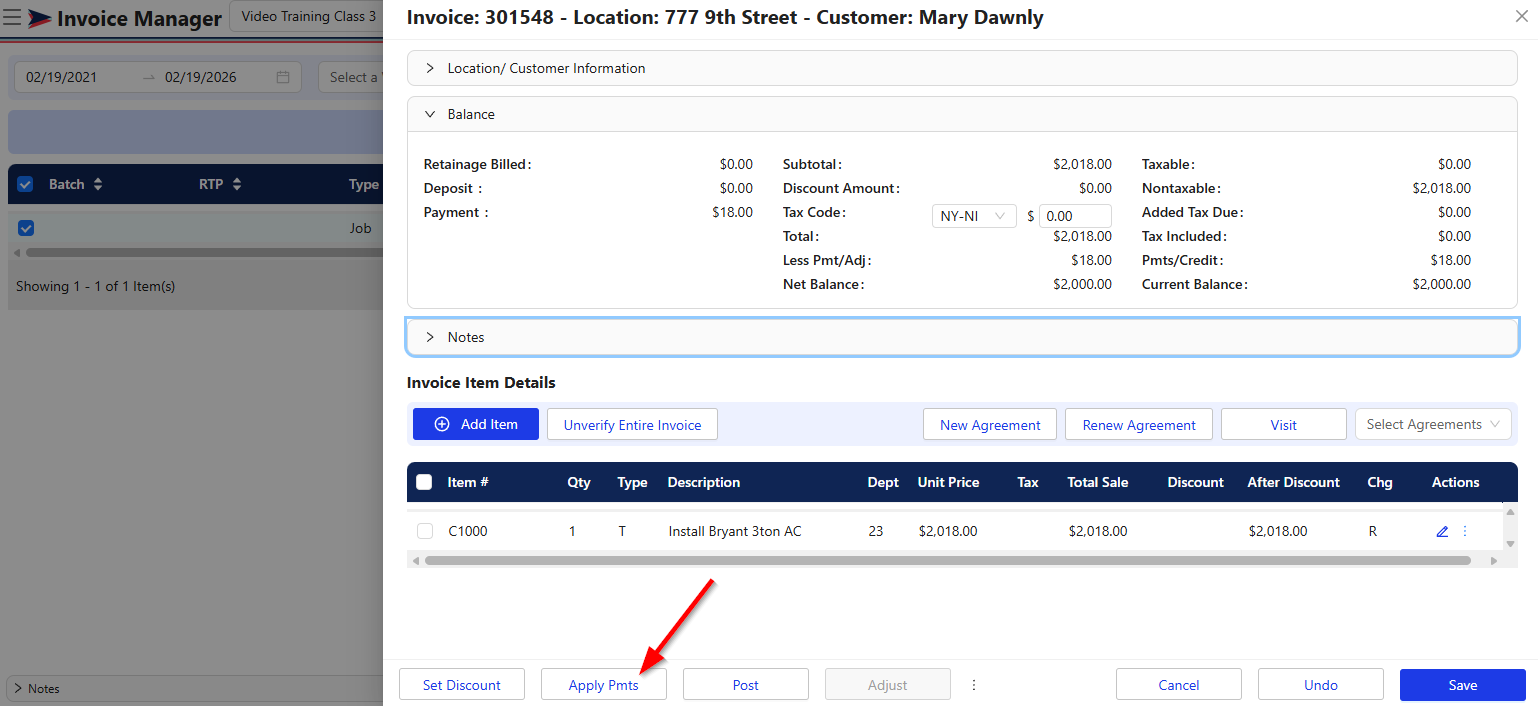Uncheck the Job row checkbox in list

click(x=26, y=228)
